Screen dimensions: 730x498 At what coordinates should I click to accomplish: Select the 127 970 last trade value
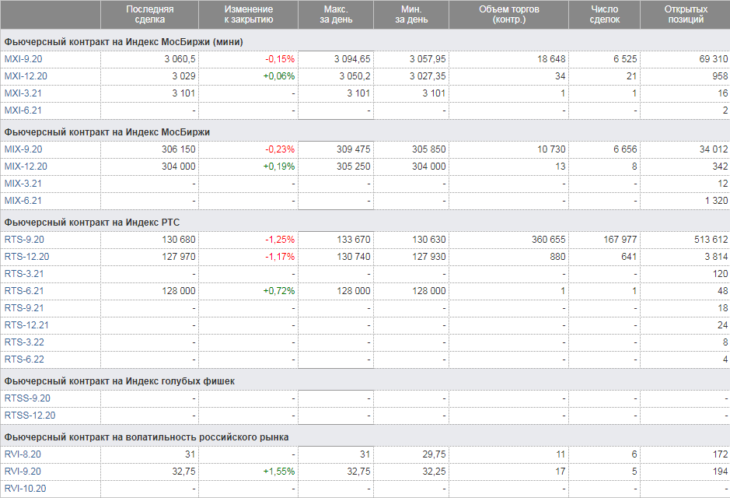pyautogui.click(x=179, y=257)
